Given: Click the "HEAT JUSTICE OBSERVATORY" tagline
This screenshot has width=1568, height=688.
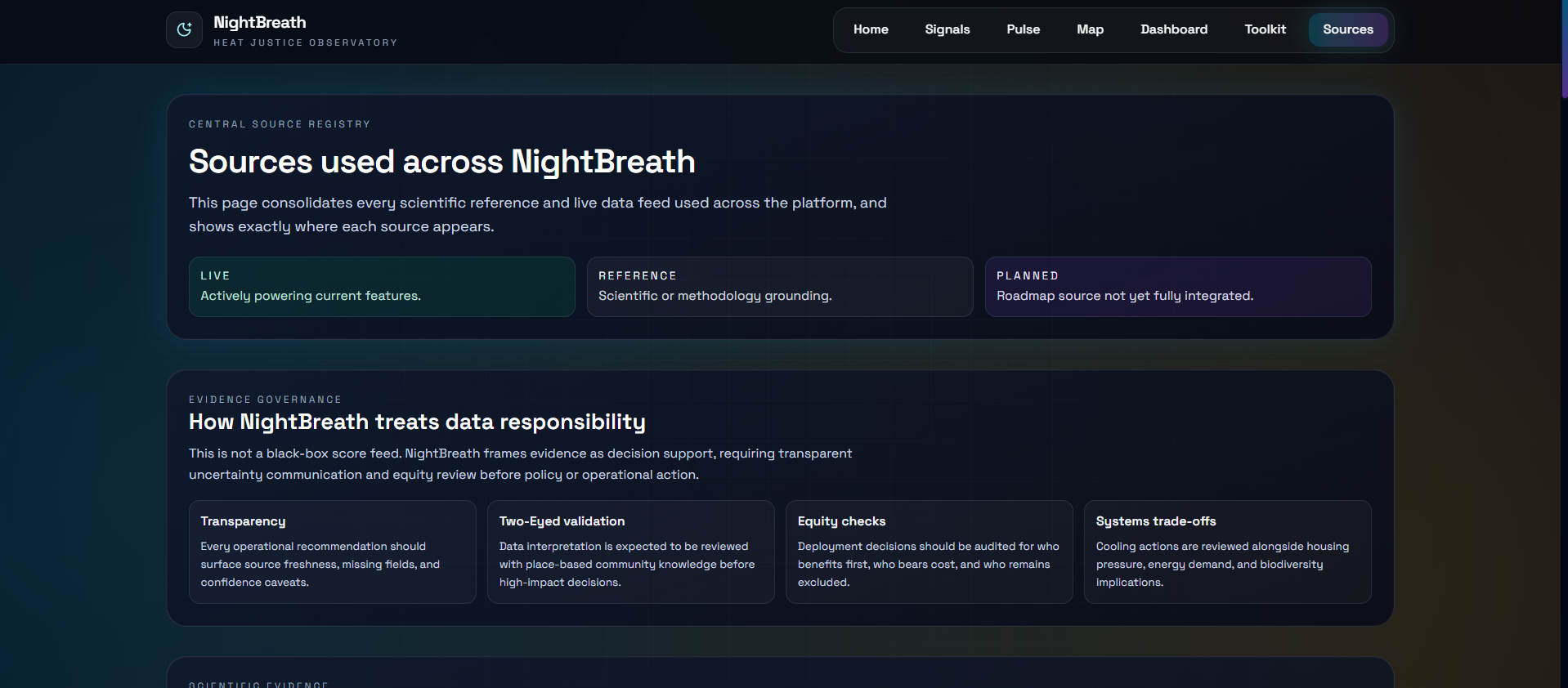Looking at the screenshot, I should [x=306, y=42].
